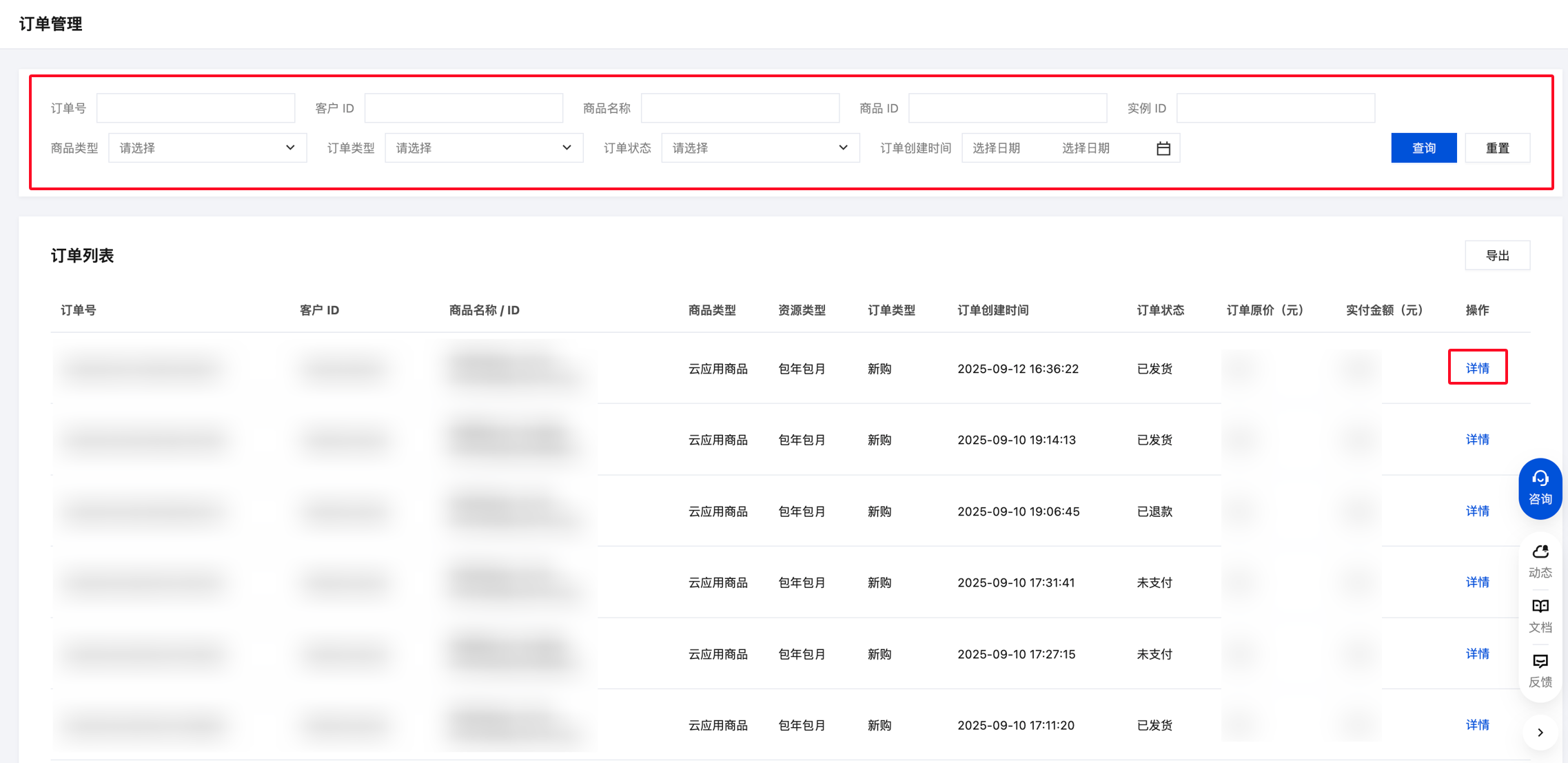The width and height of the screenshot is (1568, 763).
Task: Click the 动态 cloud news icon
Action: (1540, 561)
